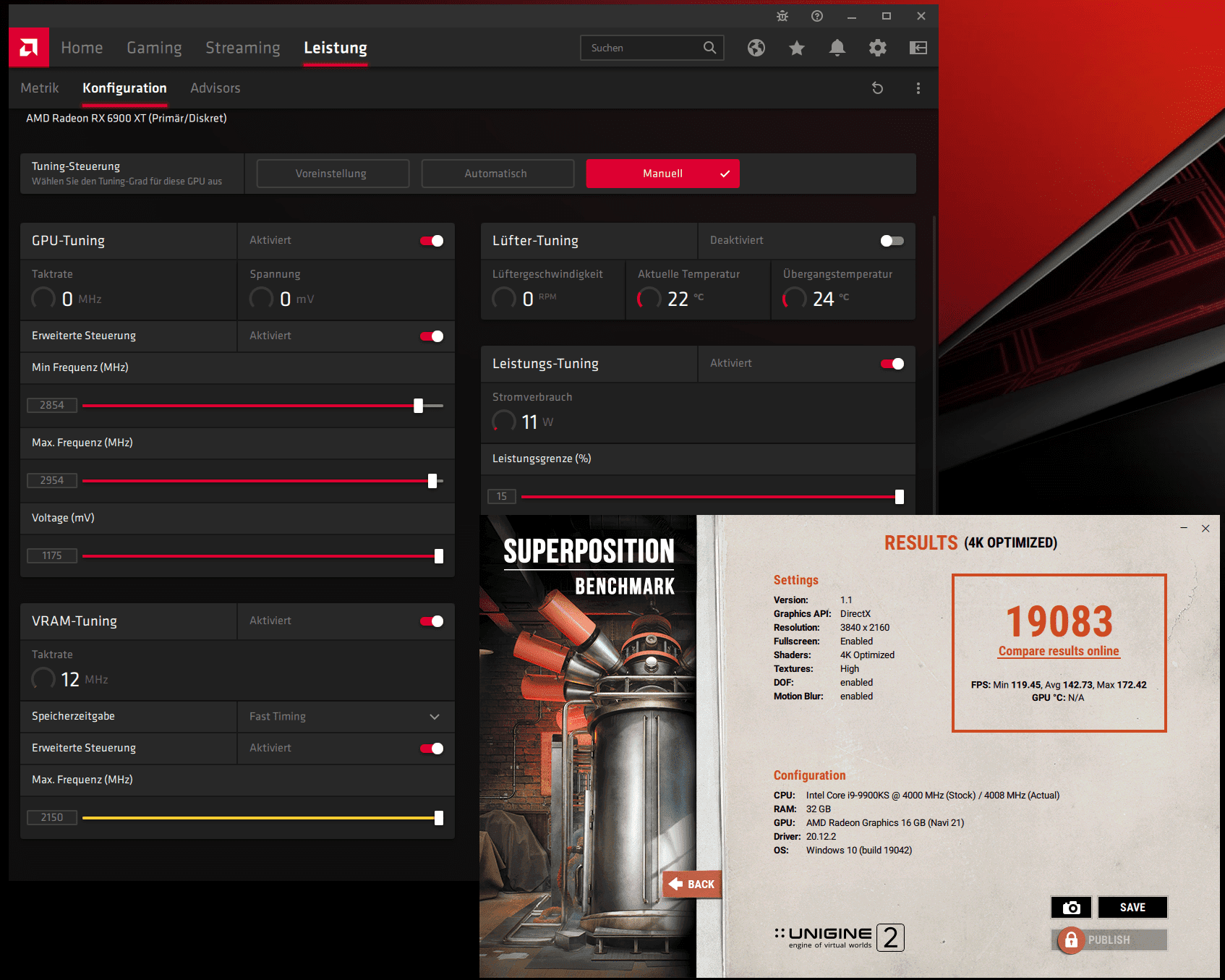Click the Min Frequenz value box 2854

52,406
